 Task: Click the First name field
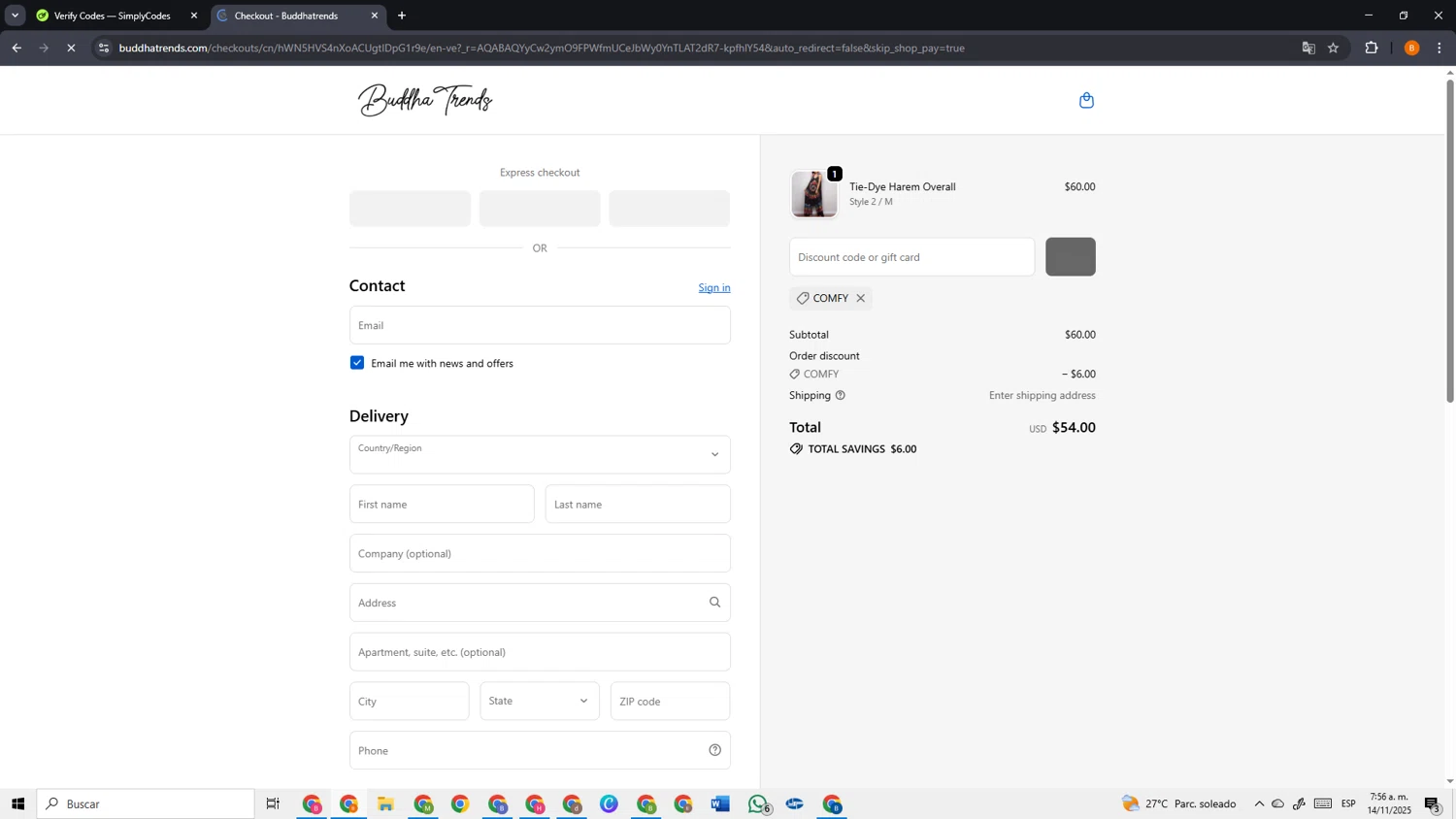(x=442, y=504)
